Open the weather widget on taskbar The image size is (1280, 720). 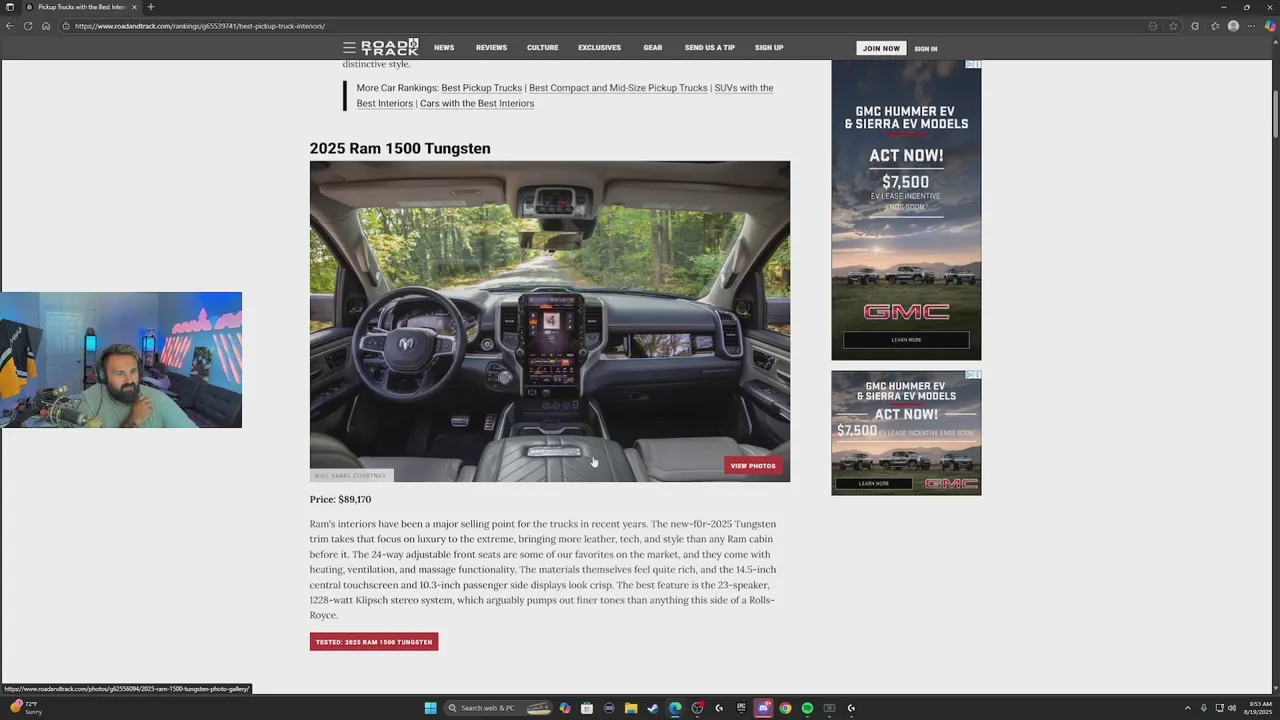click(26, 708)
